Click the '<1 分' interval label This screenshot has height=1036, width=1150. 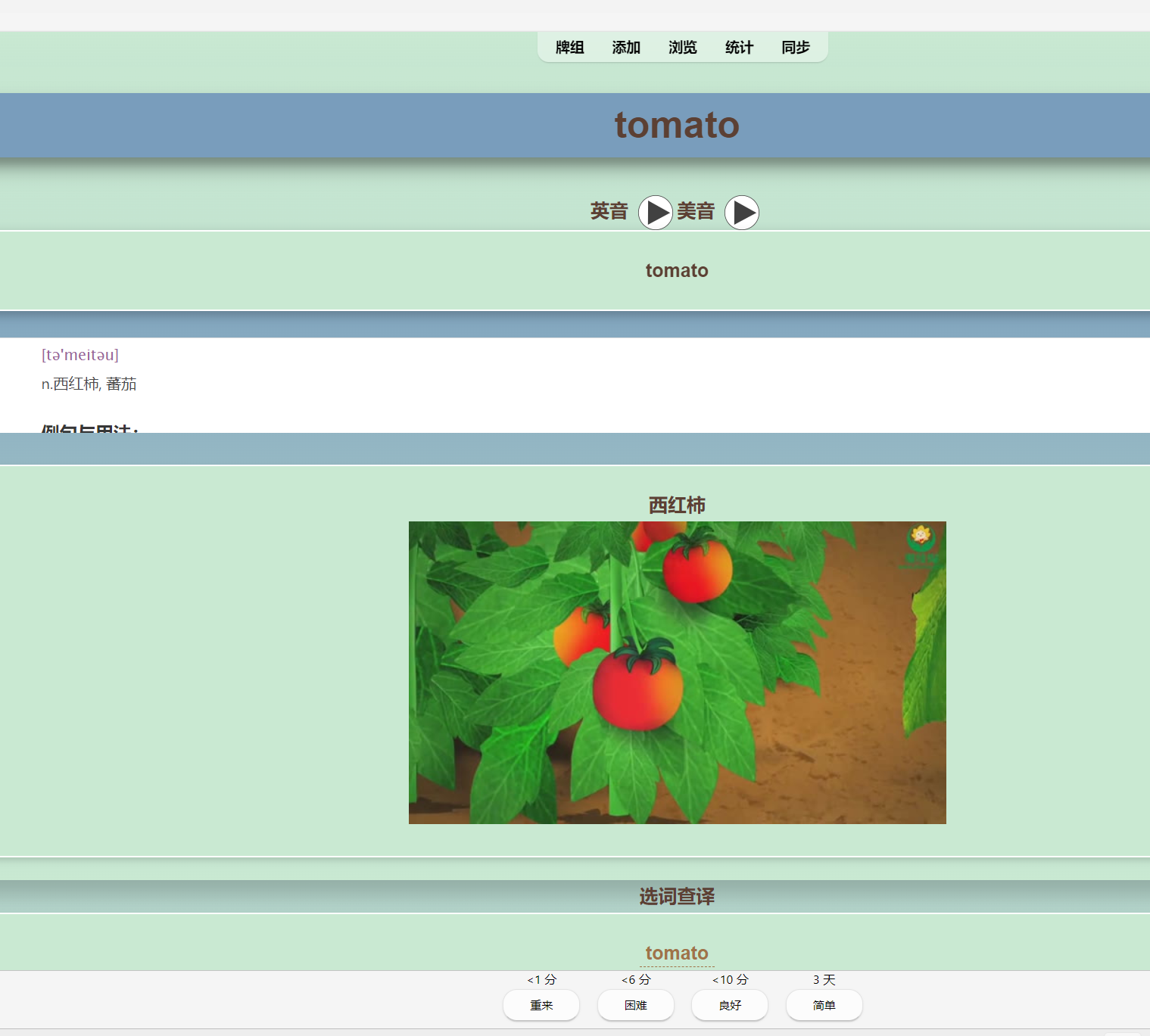(541, 979)
